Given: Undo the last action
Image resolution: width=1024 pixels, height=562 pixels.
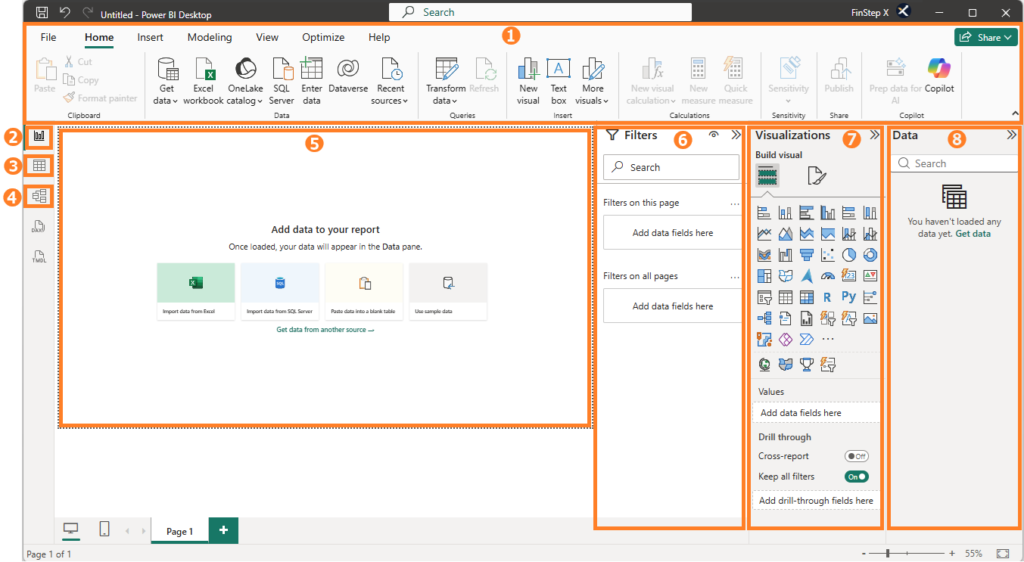Looking at the screenshot, I should coord(64,12).
